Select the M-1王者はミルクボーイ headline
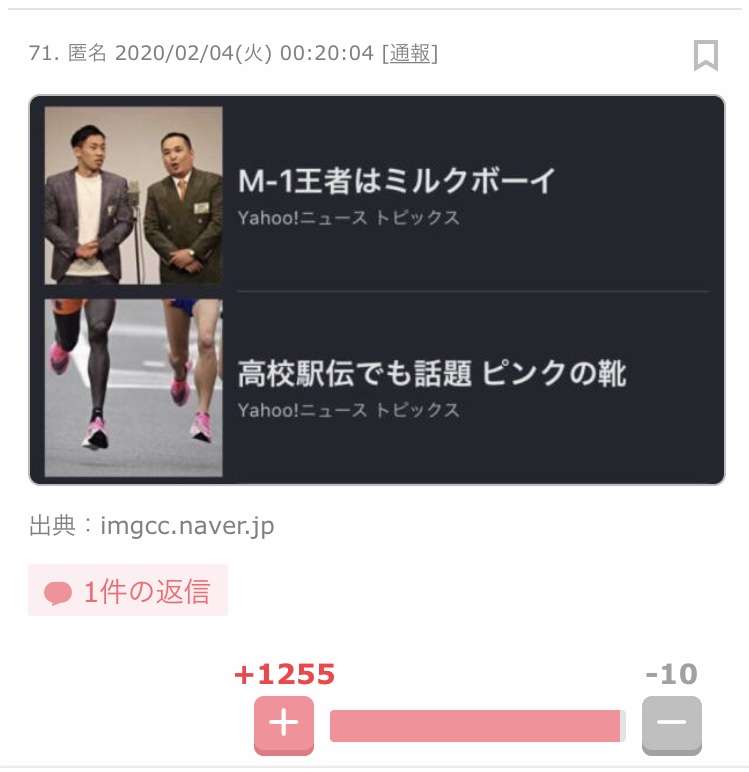Image resolution: width=749 pixels, height=772 pixels. coord(397,181)
